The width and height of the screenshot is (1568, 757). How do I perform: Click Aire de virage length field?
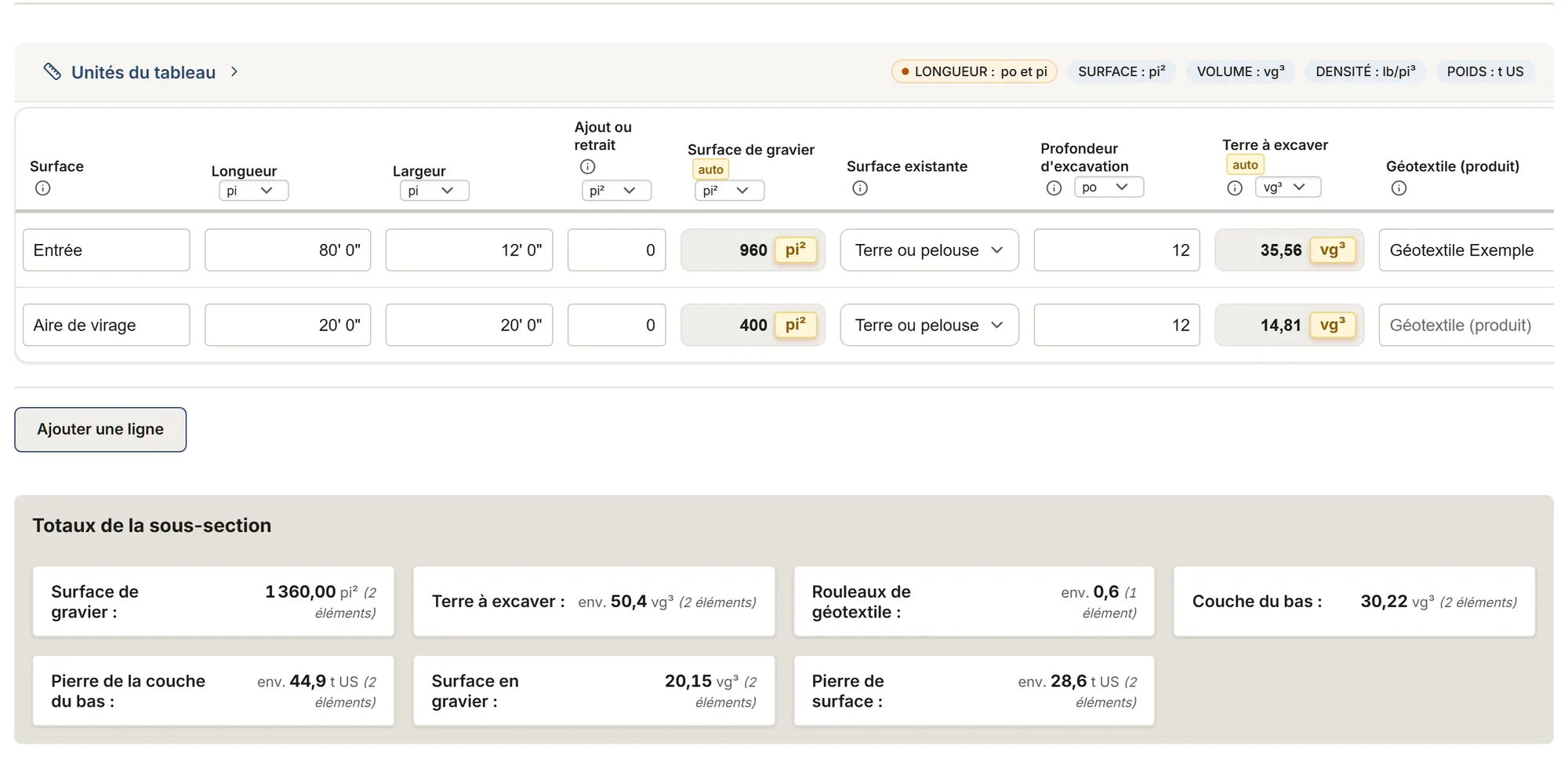pyautogui.click(x=288, y=325)
